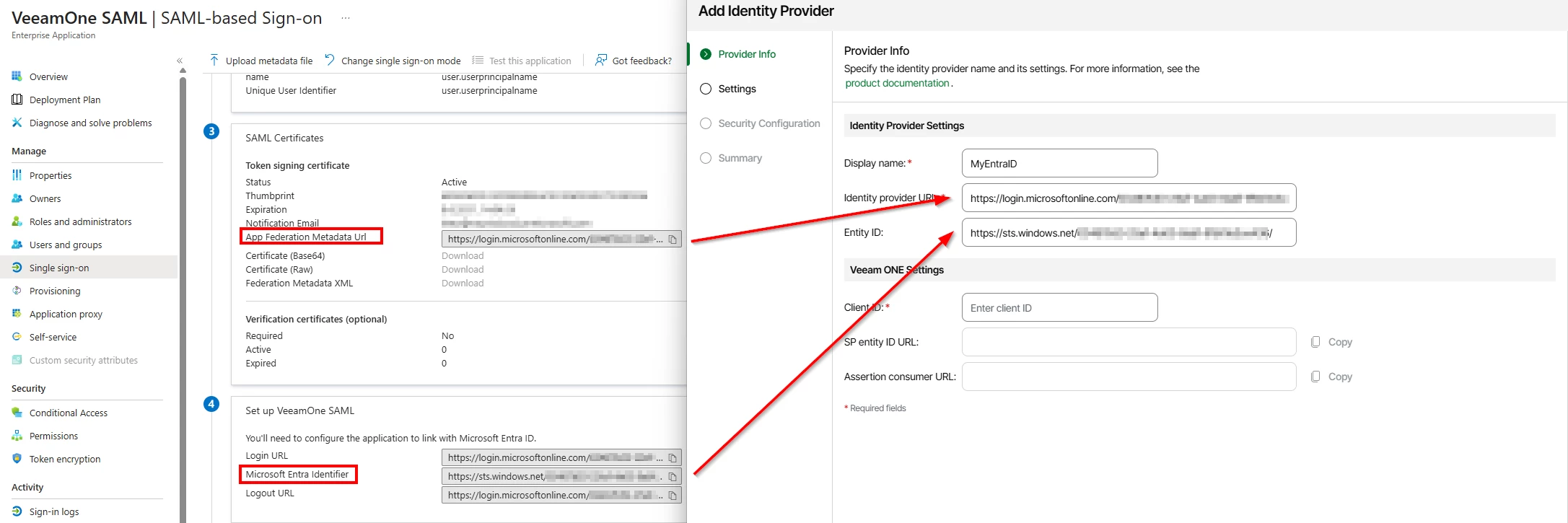This screenshot has width=1568, height=523.
Task: Click the Application proxy icon
Action: [17, 313]
